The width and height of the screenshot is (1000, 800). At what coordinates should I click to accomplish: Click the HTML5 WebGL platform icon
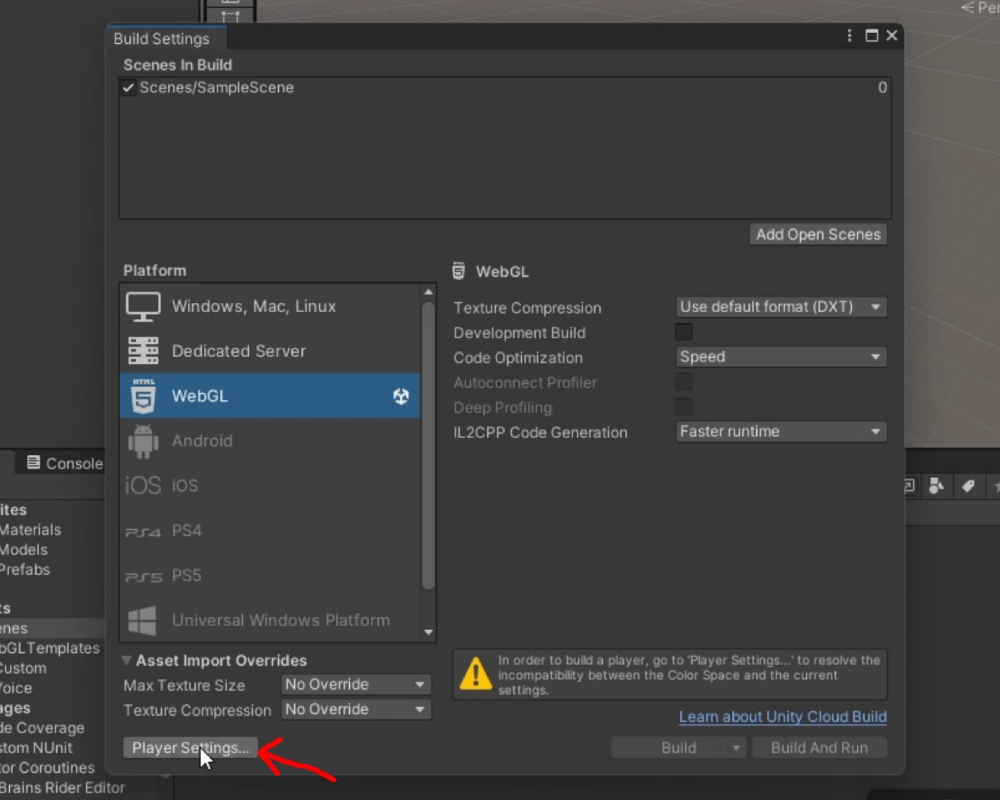click(x=142, y=396)
